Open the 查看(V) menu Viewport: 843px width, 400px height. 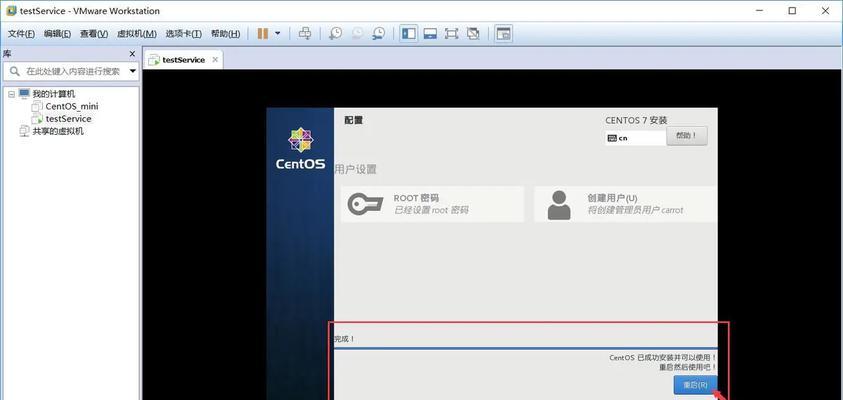(94, 34)
